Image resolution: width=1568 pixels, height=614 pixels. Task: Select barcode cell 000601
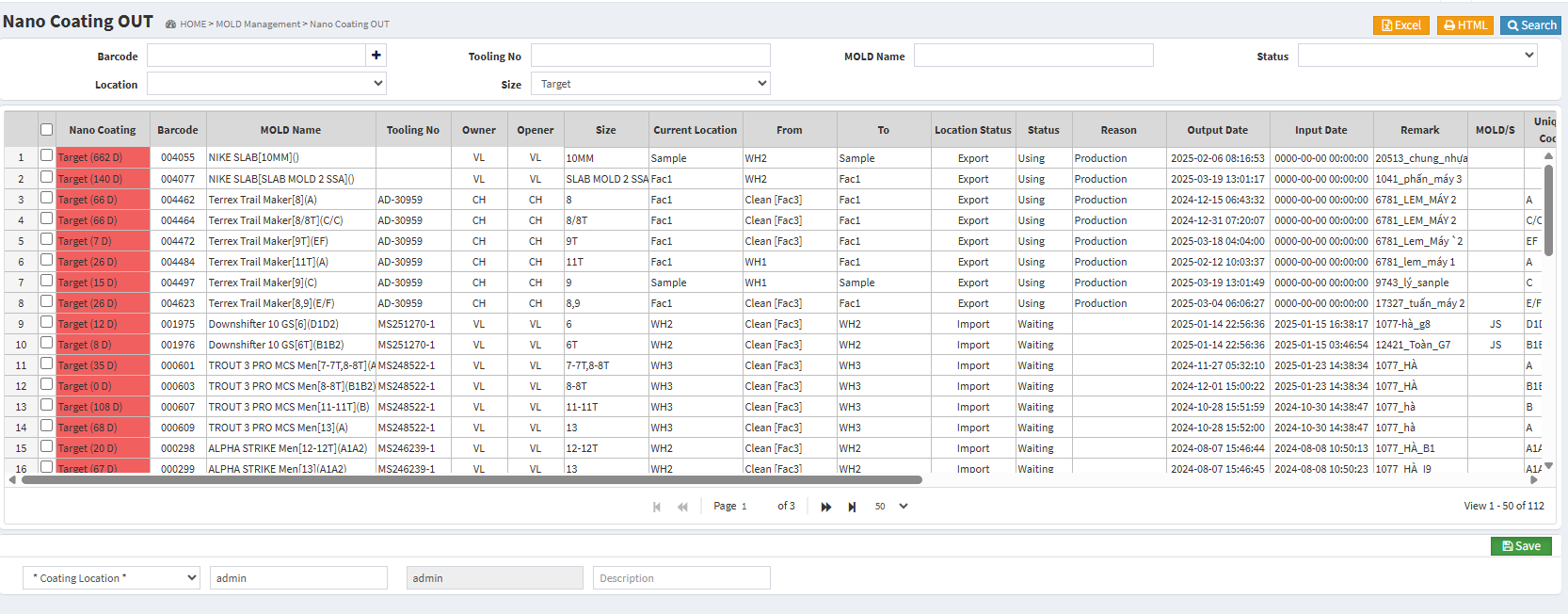coord(178,365)
